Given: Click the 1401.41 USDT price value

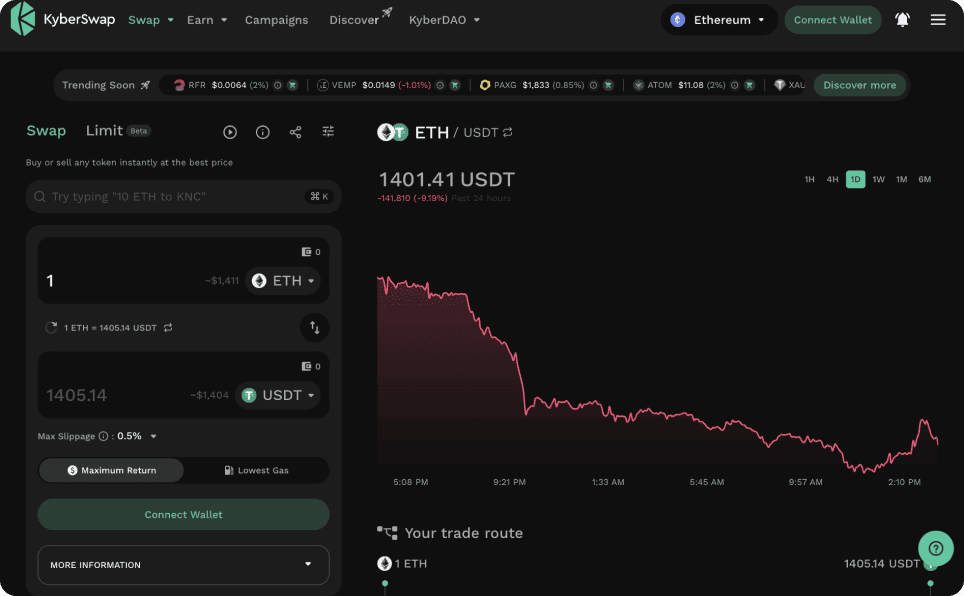Looking at the screenshot, I should pos(446,180).
